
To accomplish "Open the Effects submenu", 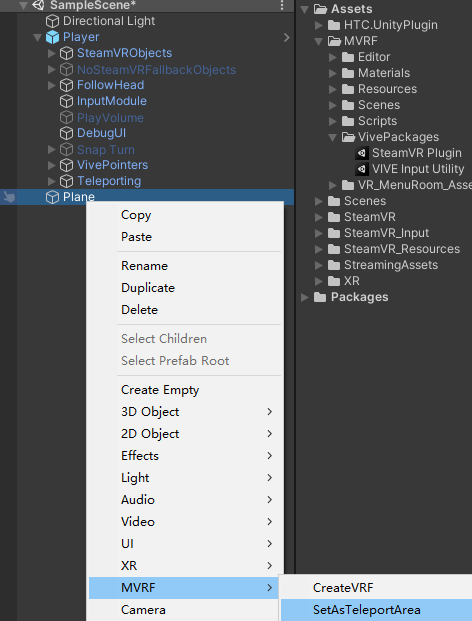I will [186, 456].
